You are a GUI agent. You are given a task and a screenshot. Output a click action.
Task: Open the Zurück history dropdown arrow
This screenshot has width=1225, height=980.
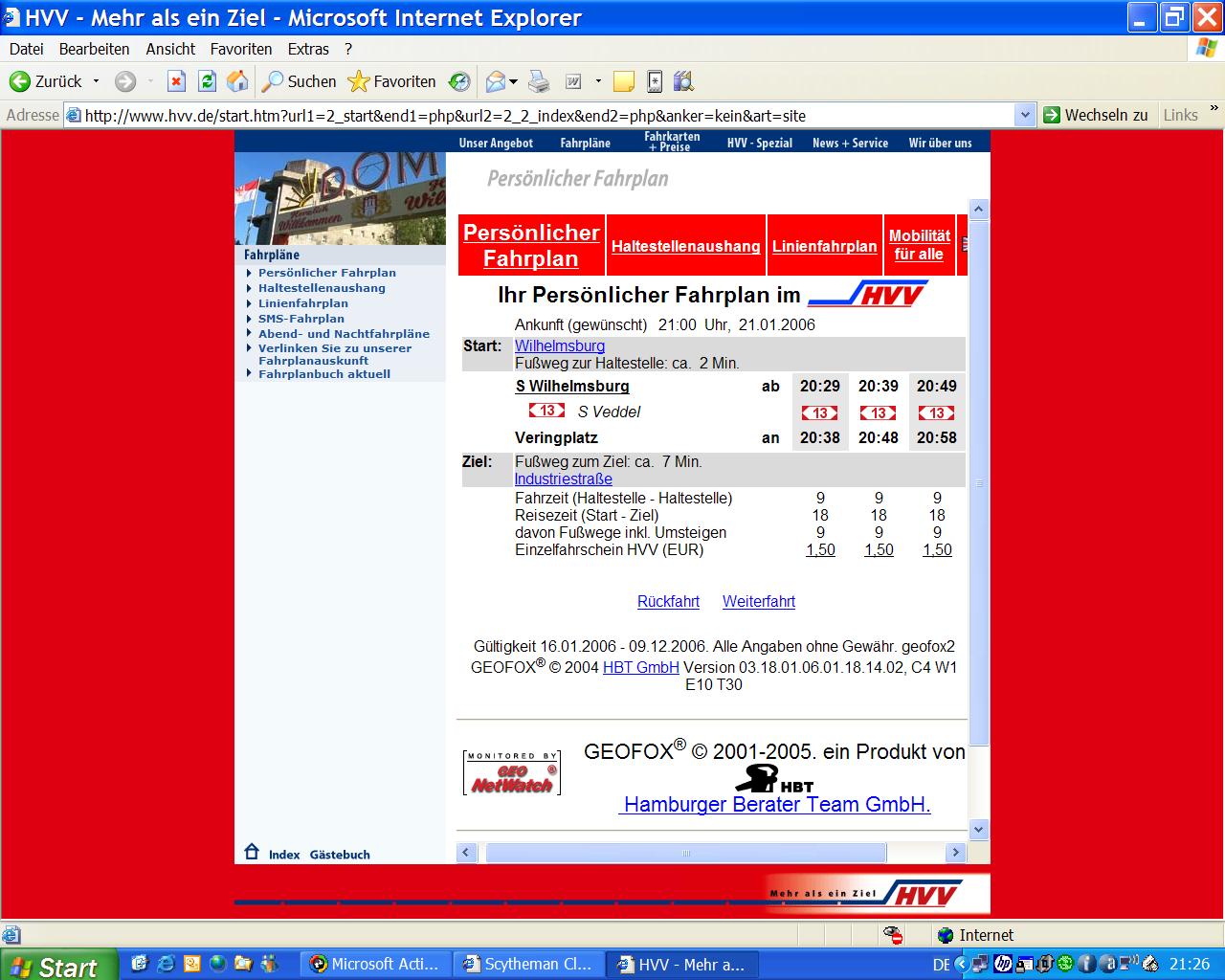[x=96, y=81]
